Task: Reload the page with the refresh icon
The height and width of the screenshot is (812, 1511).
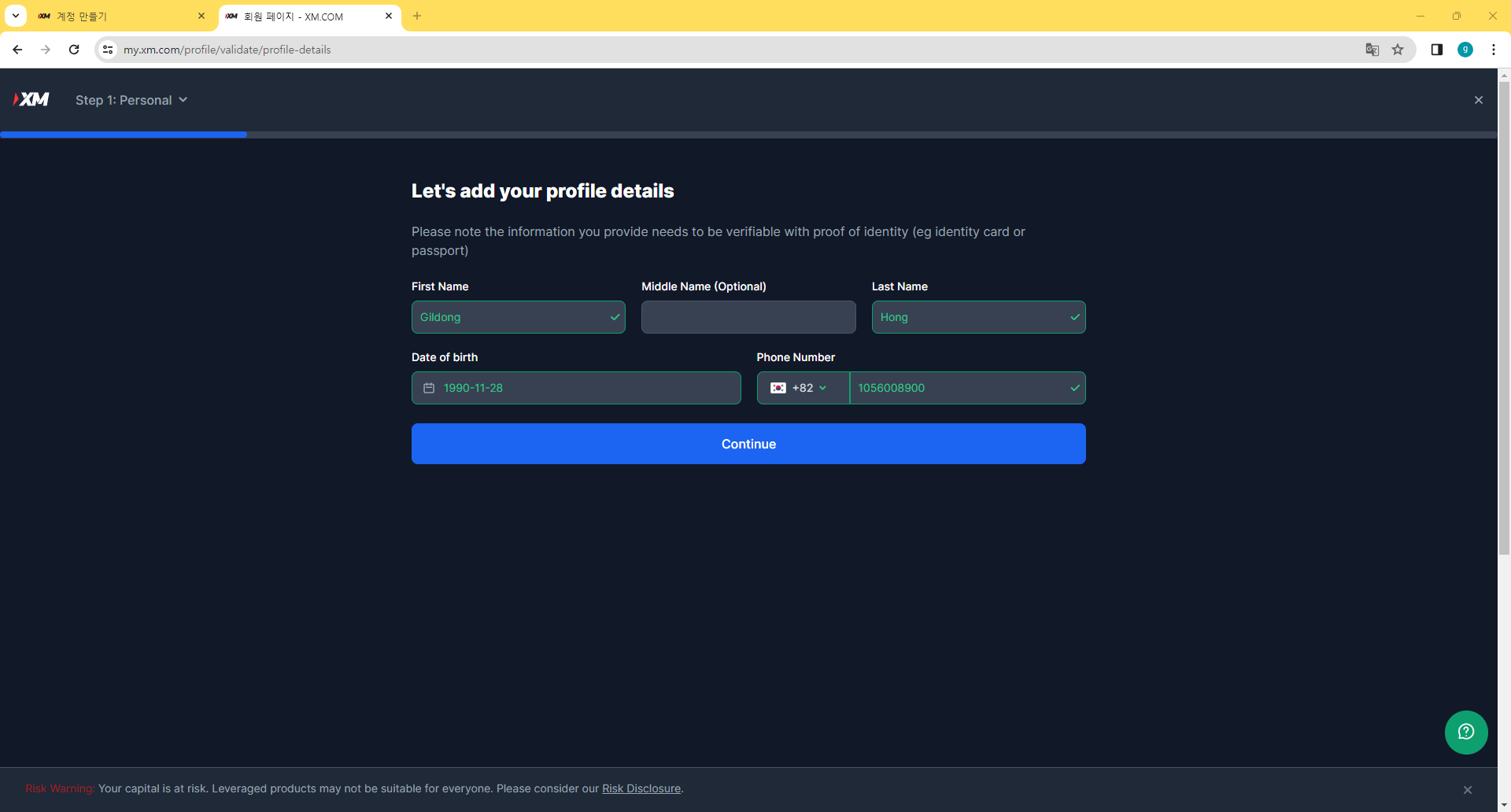Action: click(74, 50)
